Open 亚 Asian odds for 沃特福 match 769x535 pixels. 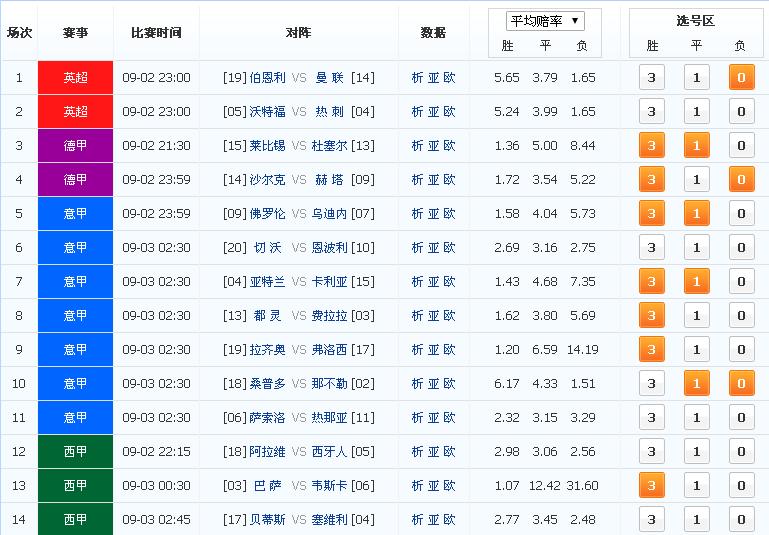coord(434,111)
